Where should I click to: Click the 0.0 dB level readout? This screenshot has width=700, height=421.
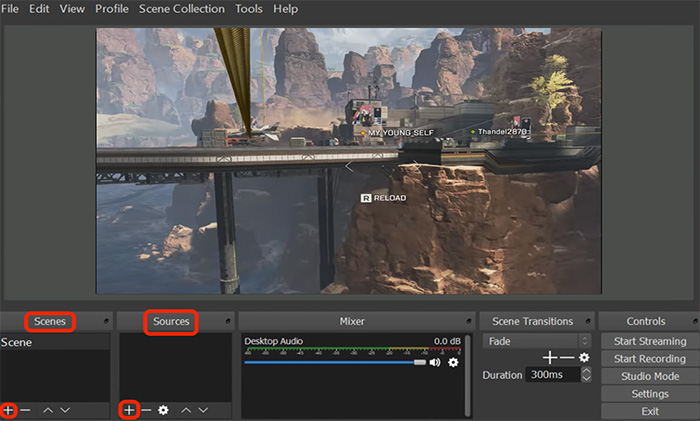tap(447, 341)
